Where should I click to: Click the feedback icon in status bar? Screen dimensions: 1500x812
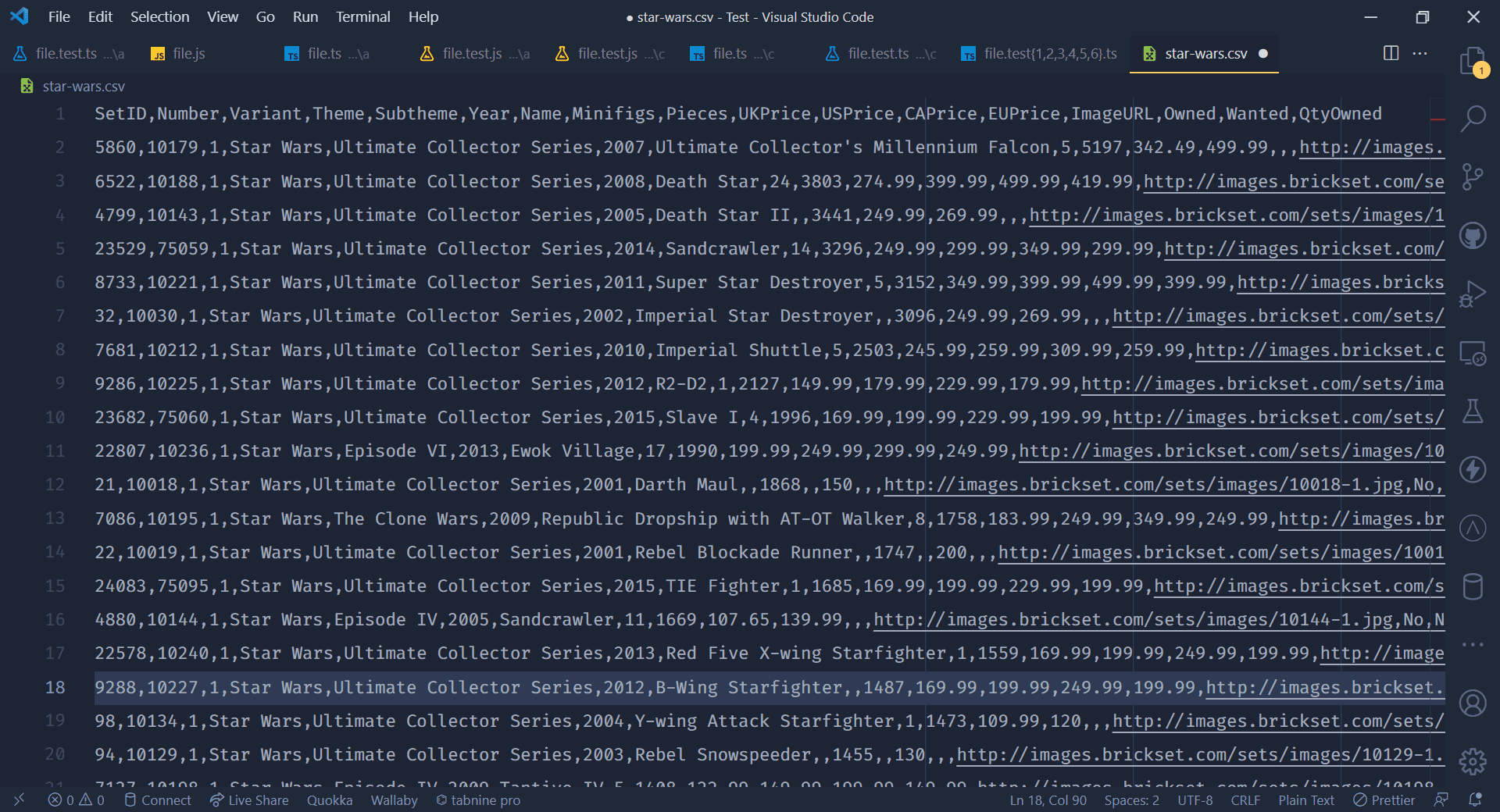pos(1441,800)
